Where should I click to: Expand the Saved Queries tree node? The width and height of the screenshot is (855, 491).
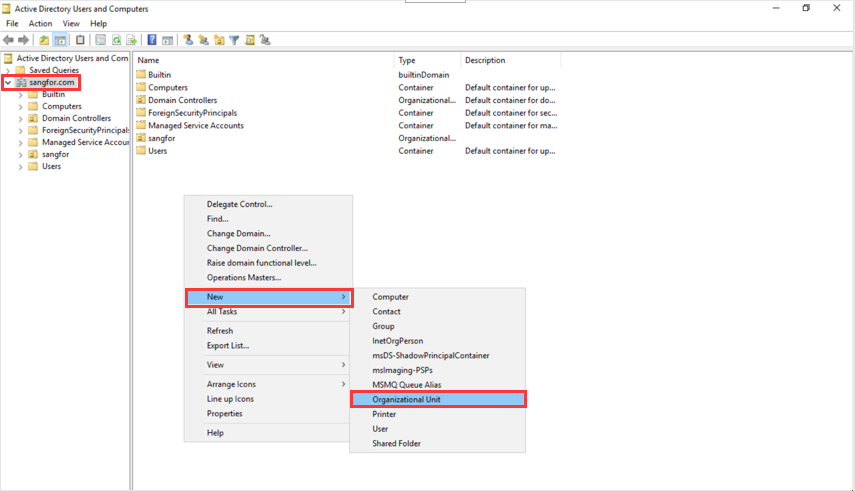pyautogui.click(x=8, y=70)
